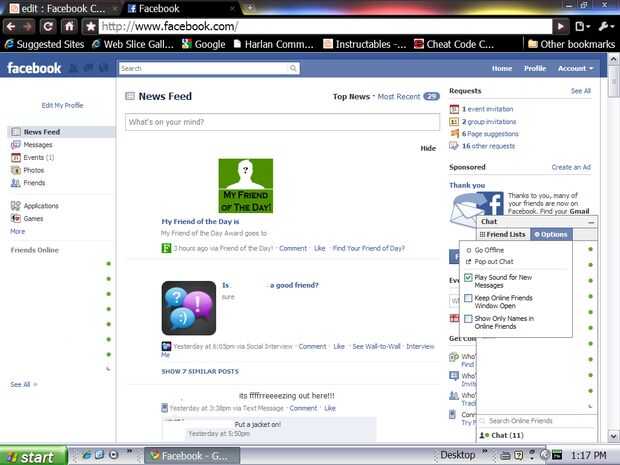620x465 pixels.
Task: Click the Edit My Profile link
Action: coord(62,105)
